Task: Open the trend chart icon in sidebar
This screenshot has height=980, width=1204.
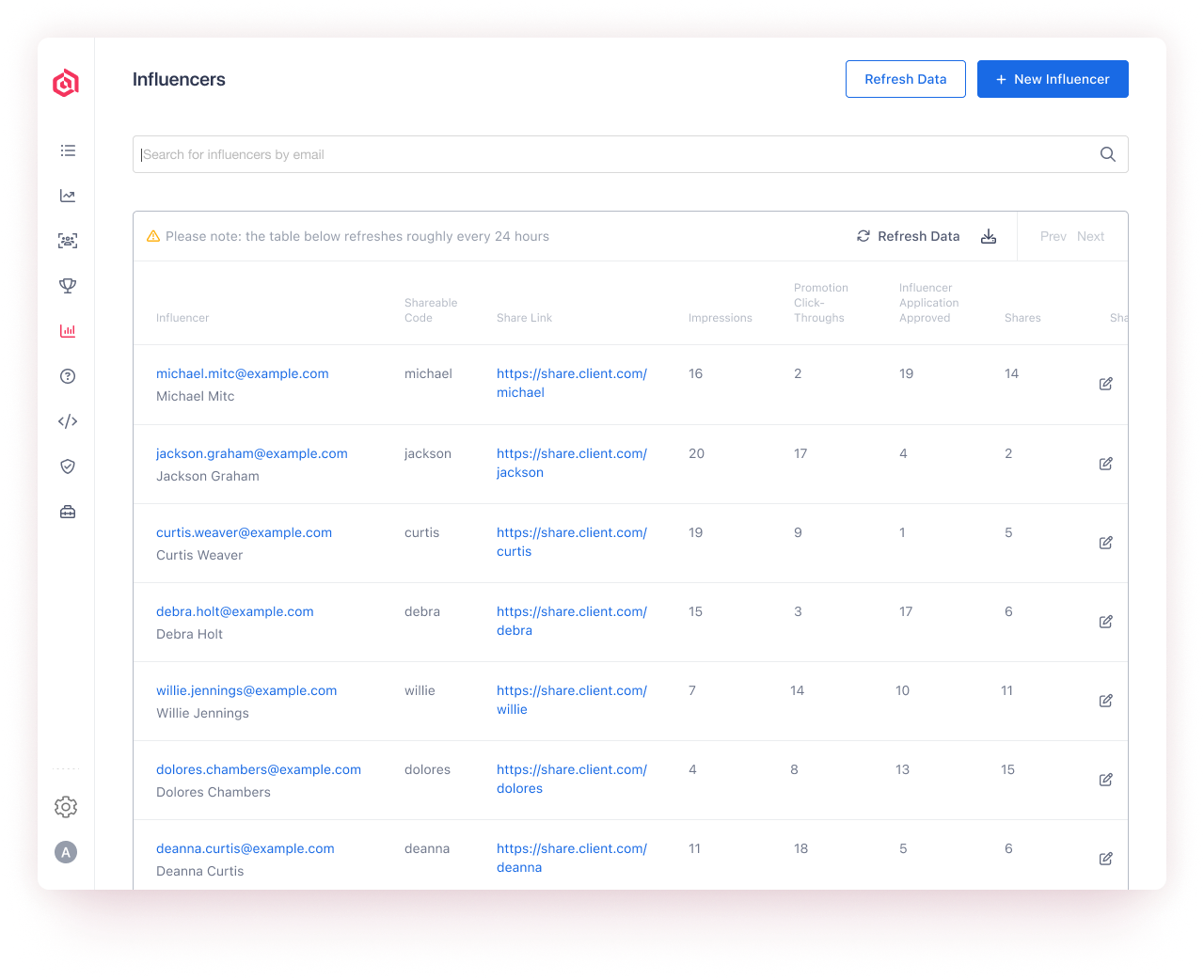Action: tap(68, 196)
